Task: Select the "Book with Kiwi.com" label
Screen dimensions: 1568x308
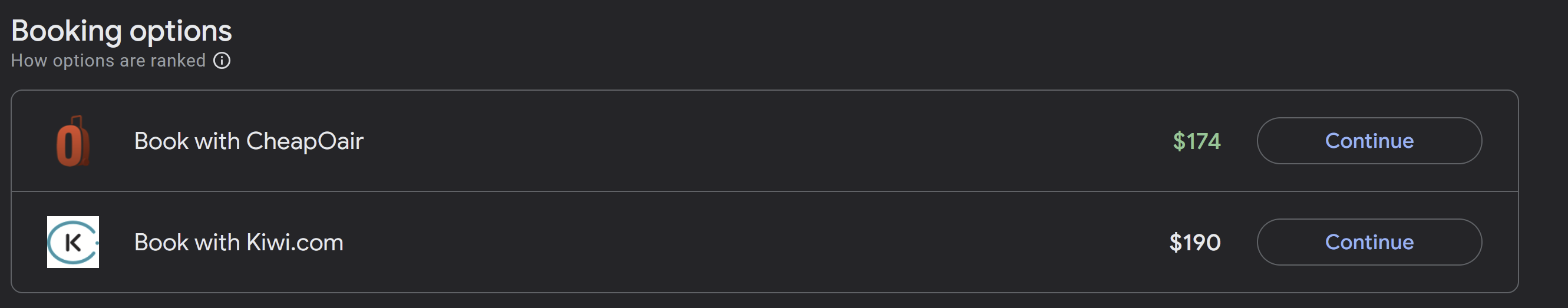Action: click(239, 242)
